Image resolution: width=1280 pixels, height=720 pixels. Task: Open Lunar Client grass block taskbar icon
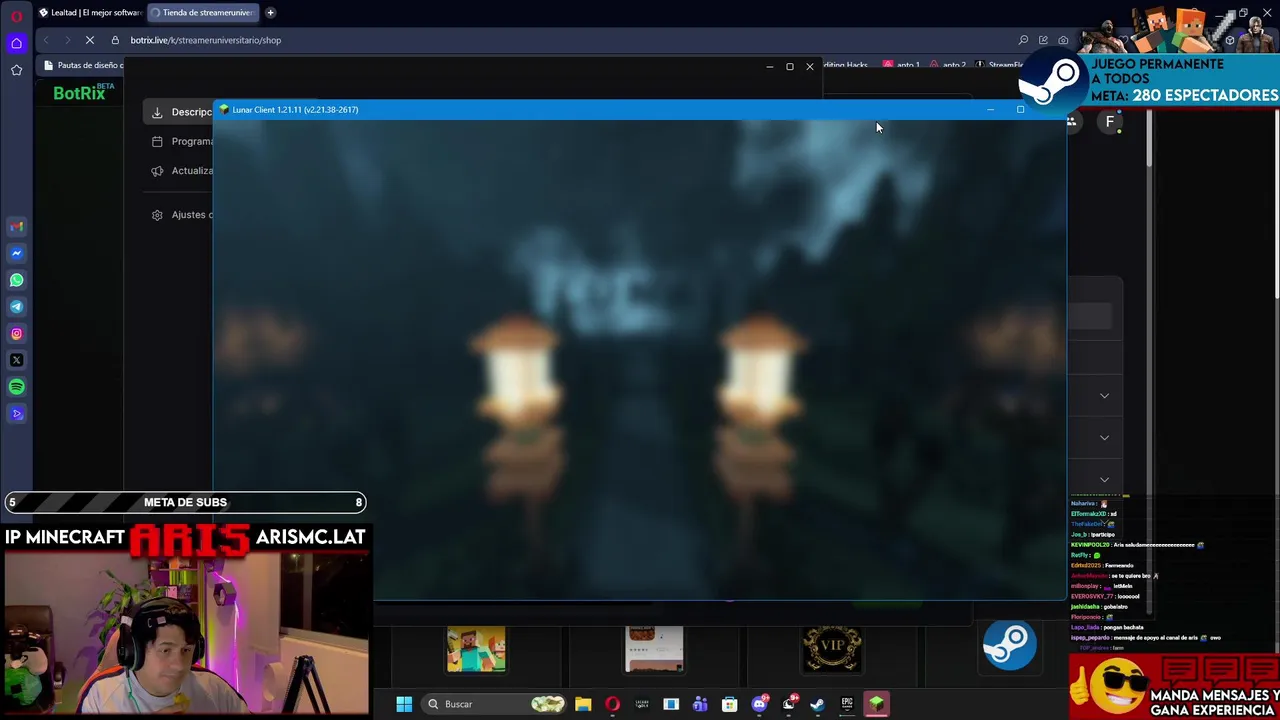coord(876,704)
